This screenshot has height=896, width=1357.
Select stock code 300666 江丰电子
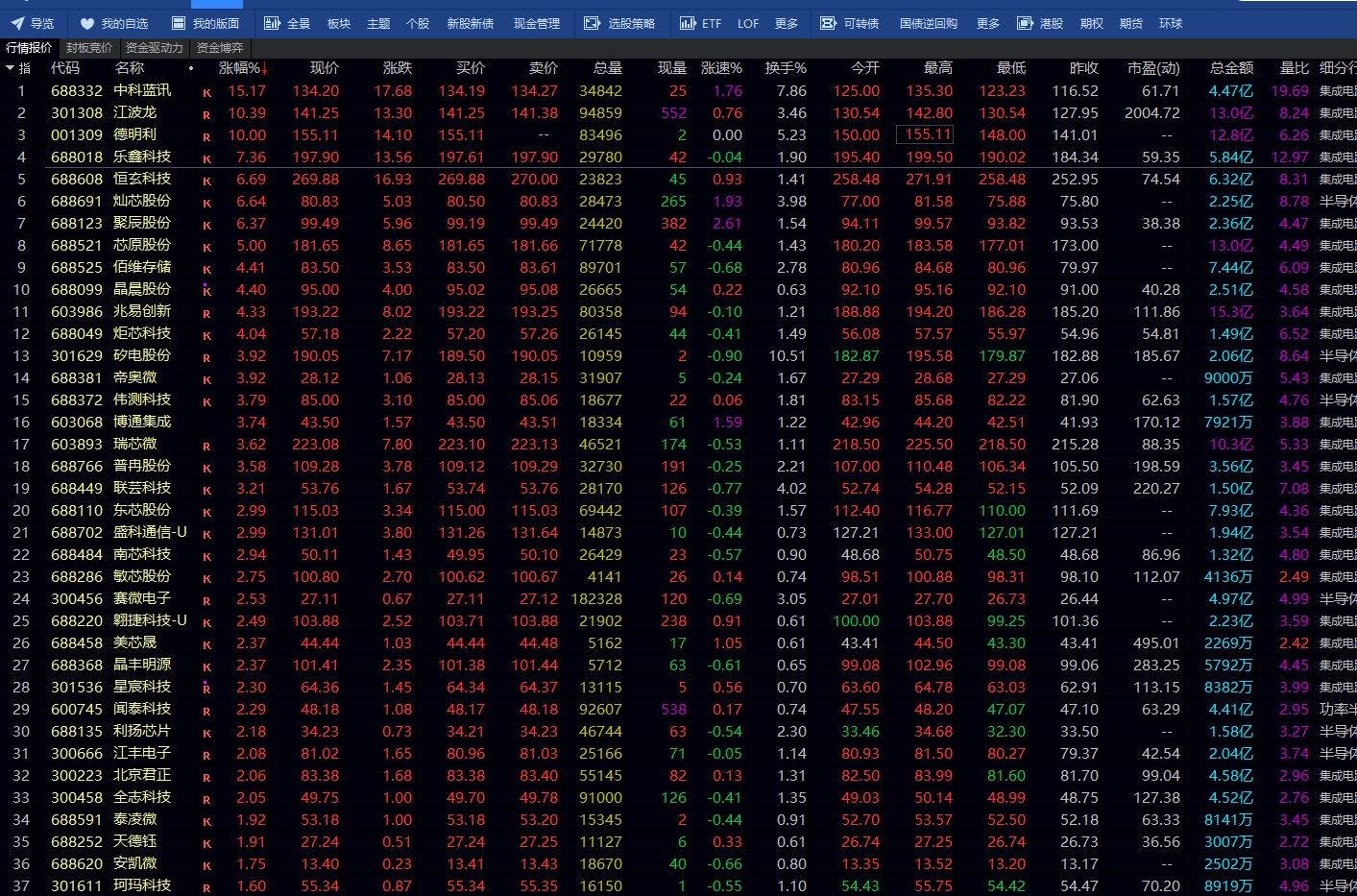pos(77,753)
